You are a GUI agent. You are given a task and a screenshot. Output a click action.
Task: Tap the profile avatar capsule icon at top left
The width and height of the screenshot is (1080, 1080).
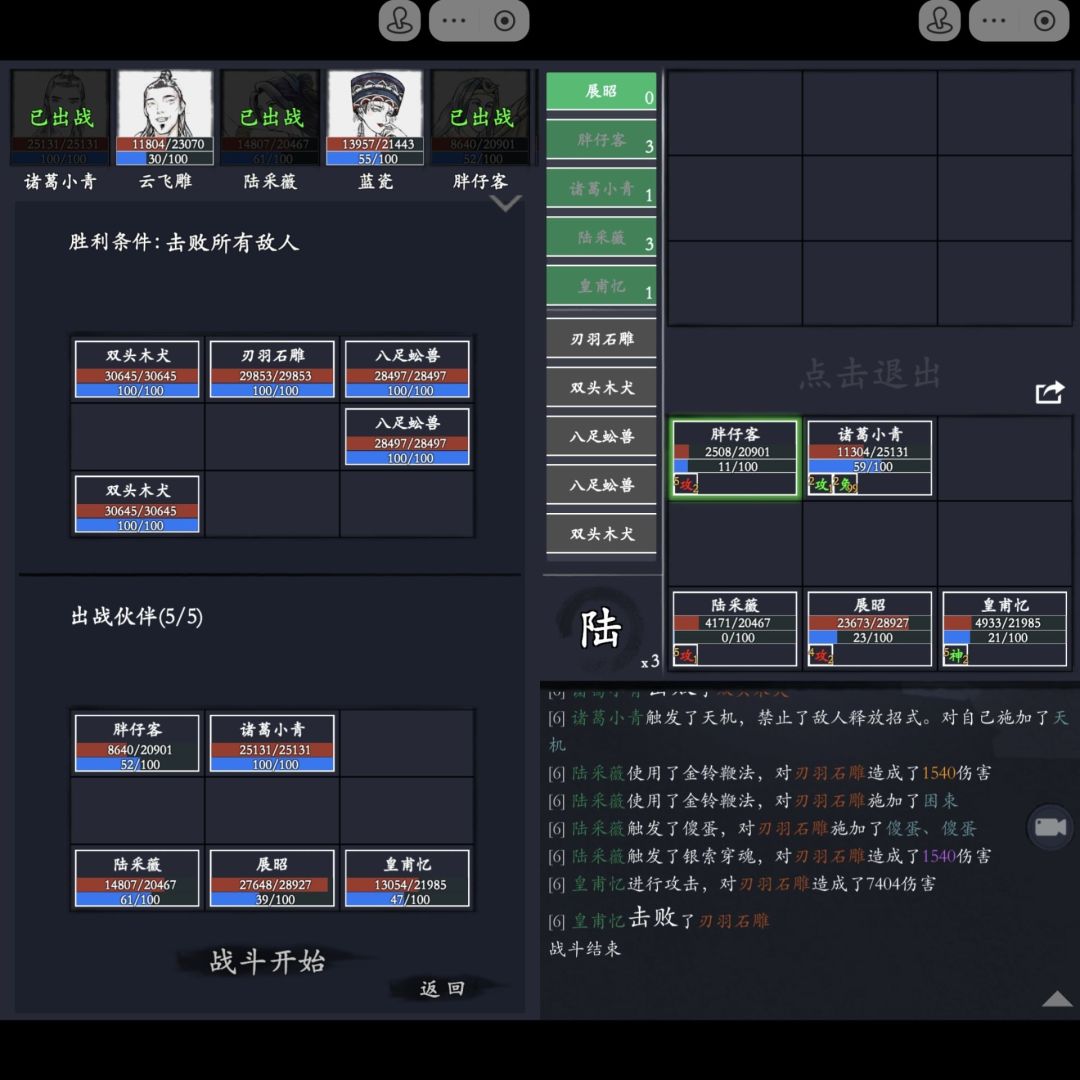399,21
